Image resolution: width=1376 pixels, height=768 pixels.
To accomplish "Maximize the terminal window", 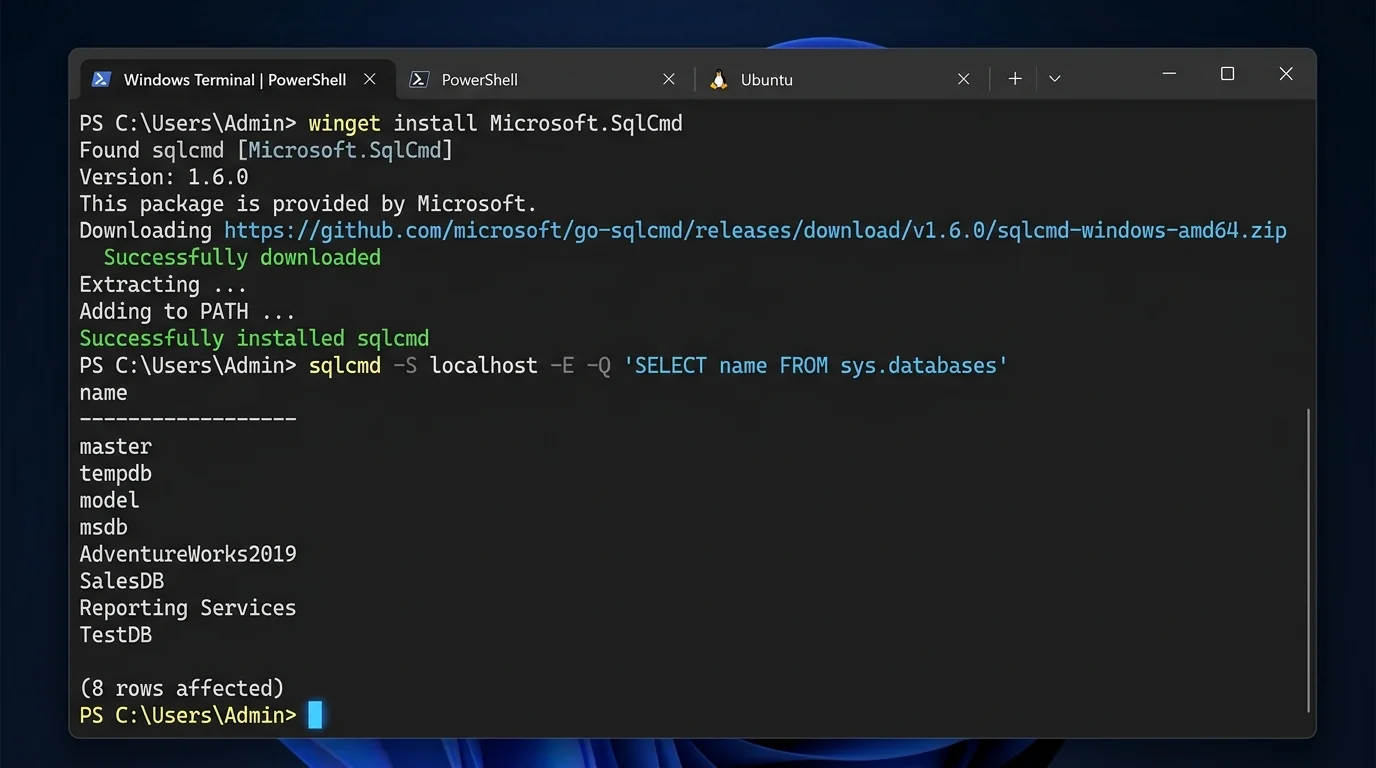I will 1228,74.
